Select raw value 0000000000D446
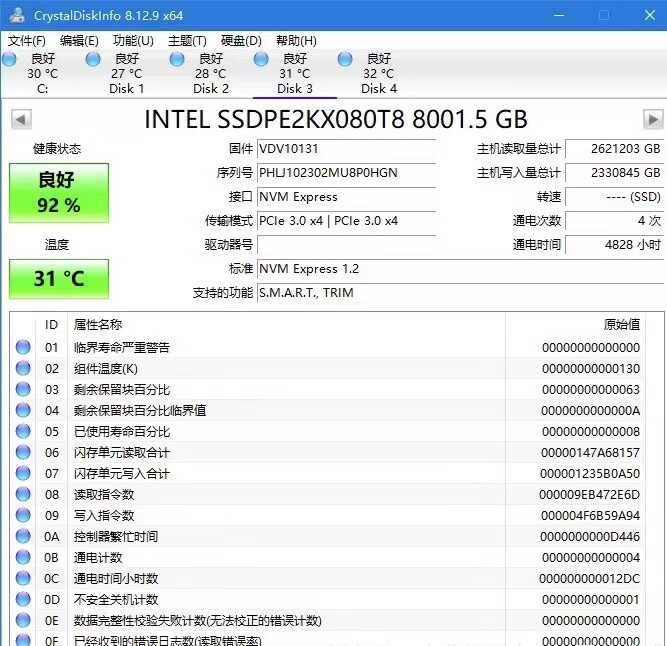Viewport: 667px width, 646px height. click(x=590, y=537)
